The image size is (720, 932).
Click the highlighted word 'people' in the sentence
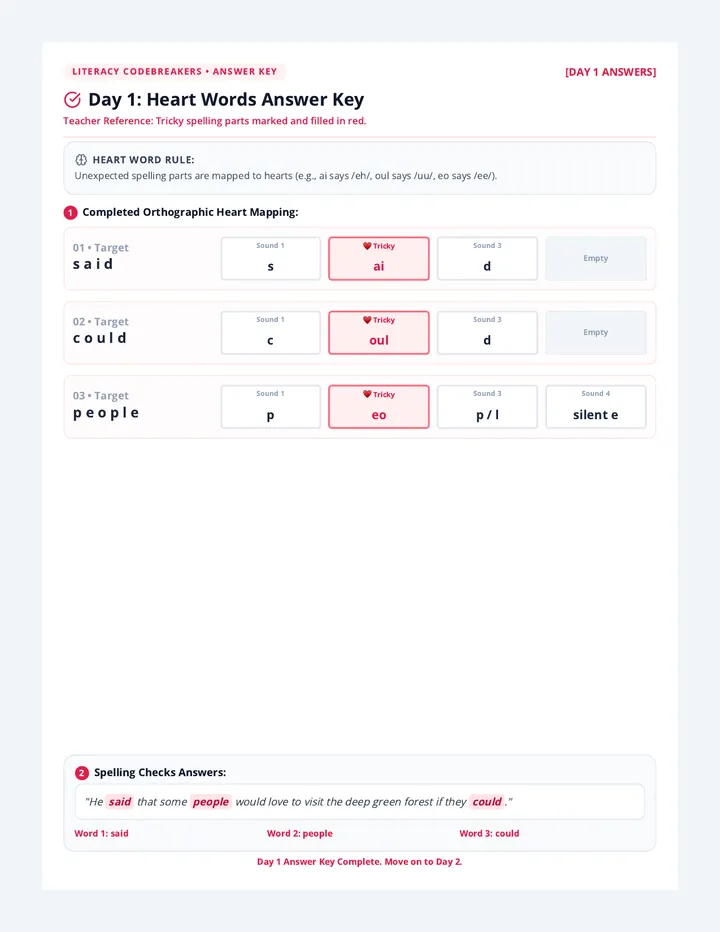click(x=211, y=802)
